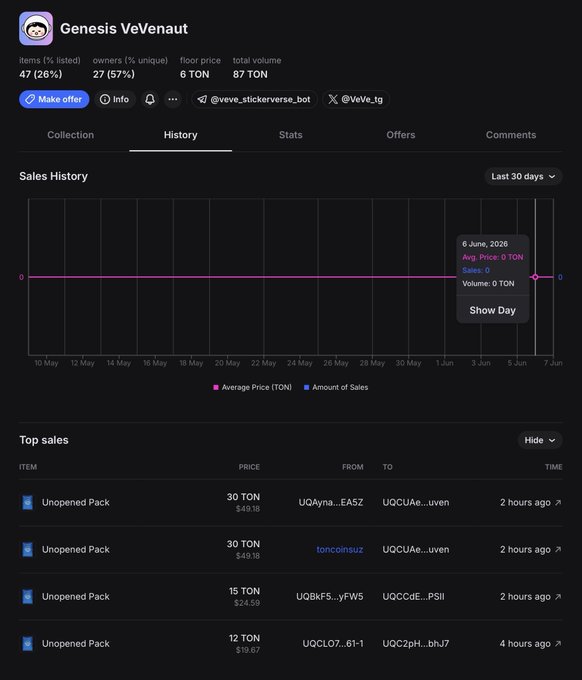Open seller address UQAyna...EA5Z

pyautogui.click(x=331, y=503)
